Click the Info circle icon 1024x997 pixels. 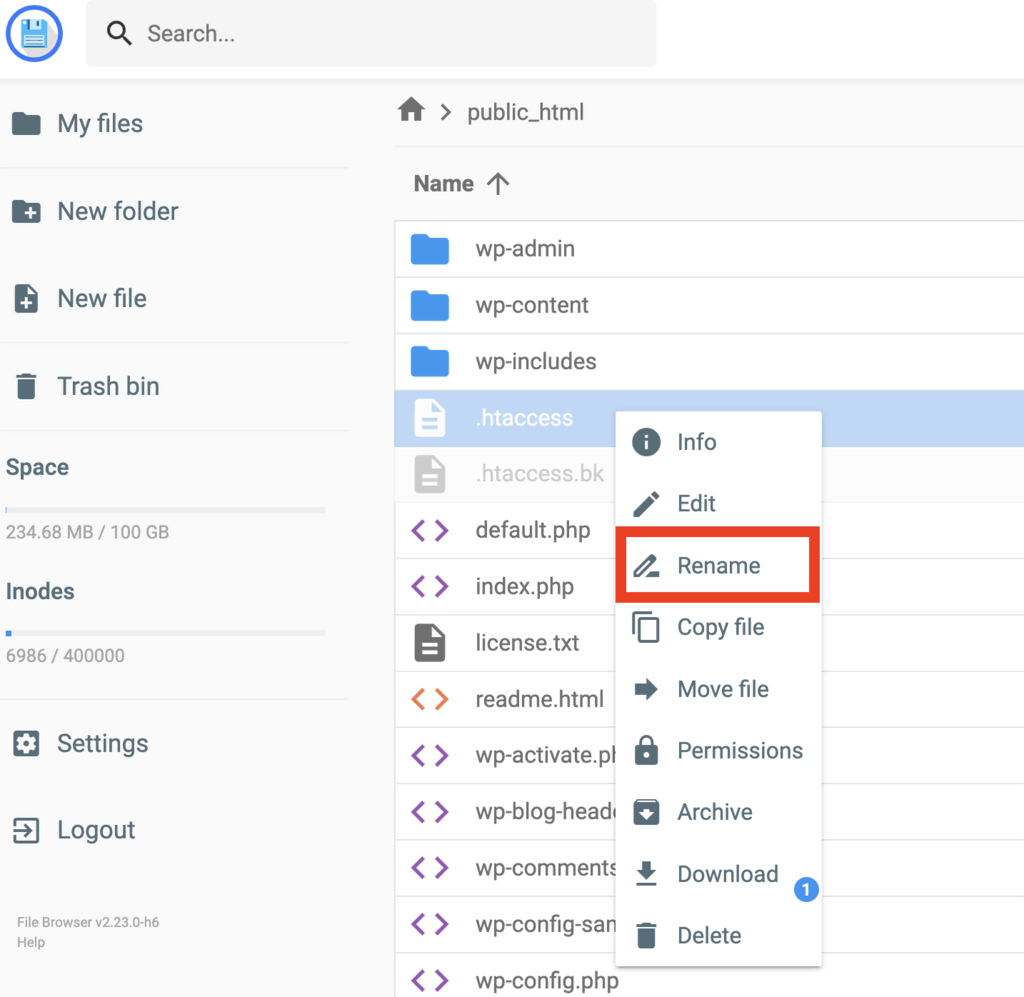click(x=647, y=442)
